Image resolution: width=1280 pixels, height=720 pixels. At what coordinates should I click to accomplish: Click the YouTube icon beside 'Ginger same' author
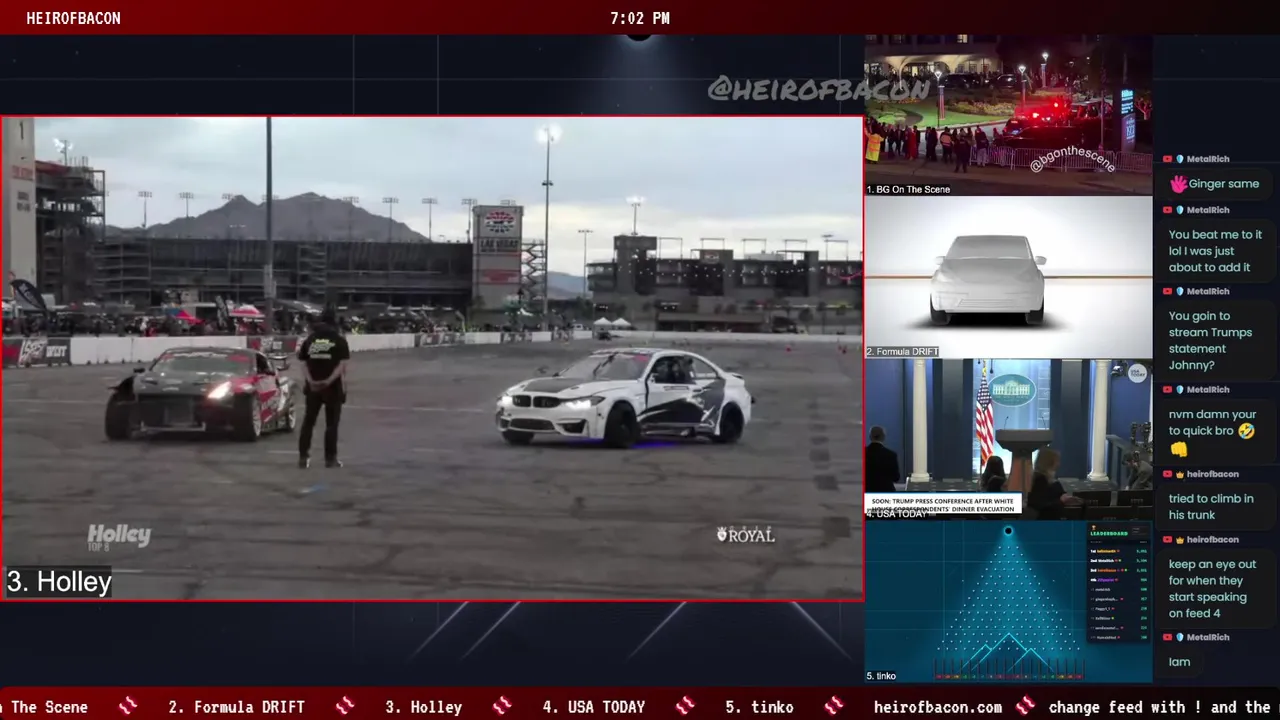(1168, 159)
